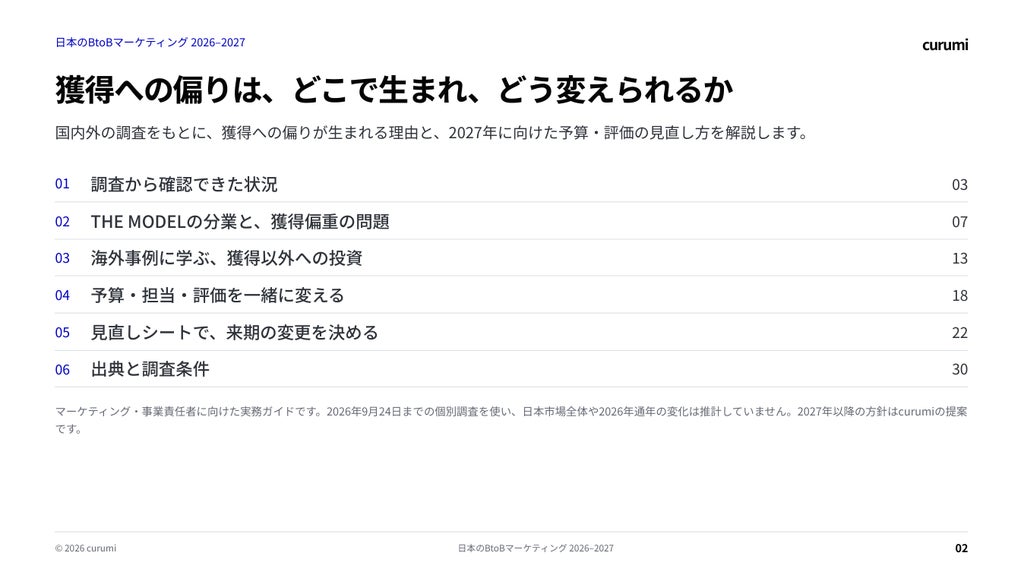Click the curumi logo at top right
This screenshot has height=575, width=1024.
[944, 45]
